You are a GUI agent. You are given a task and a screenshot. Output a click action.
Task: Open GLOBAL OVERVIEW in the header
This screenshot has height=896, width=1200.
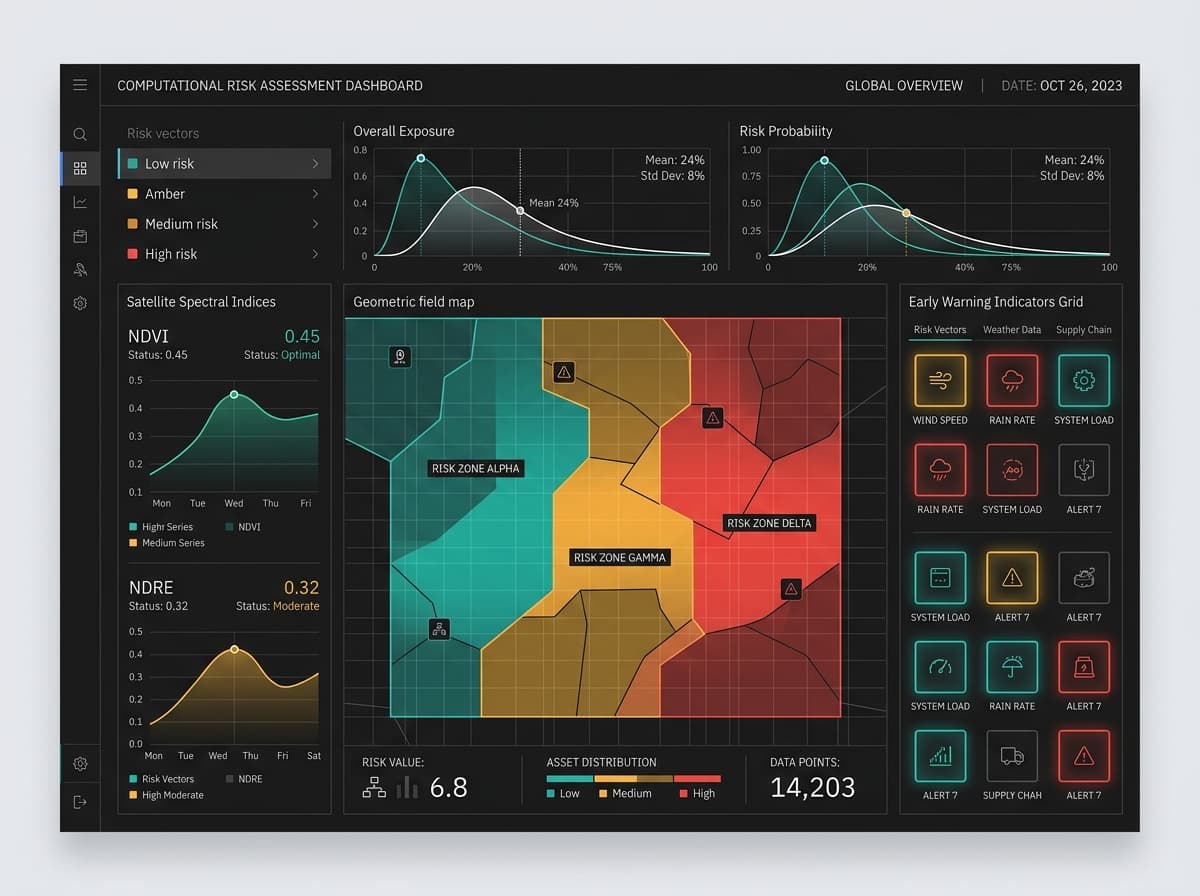coord(904,86)
